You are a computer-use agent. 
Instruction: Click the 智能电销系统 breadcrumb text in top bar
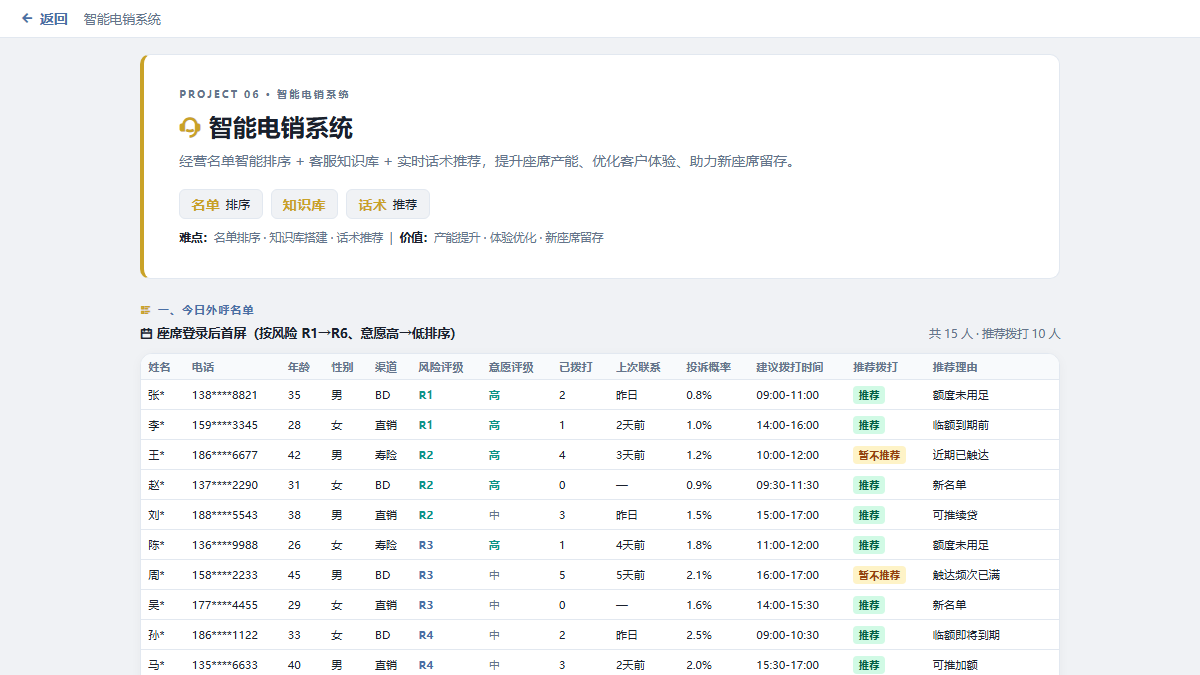pos(122,19)
